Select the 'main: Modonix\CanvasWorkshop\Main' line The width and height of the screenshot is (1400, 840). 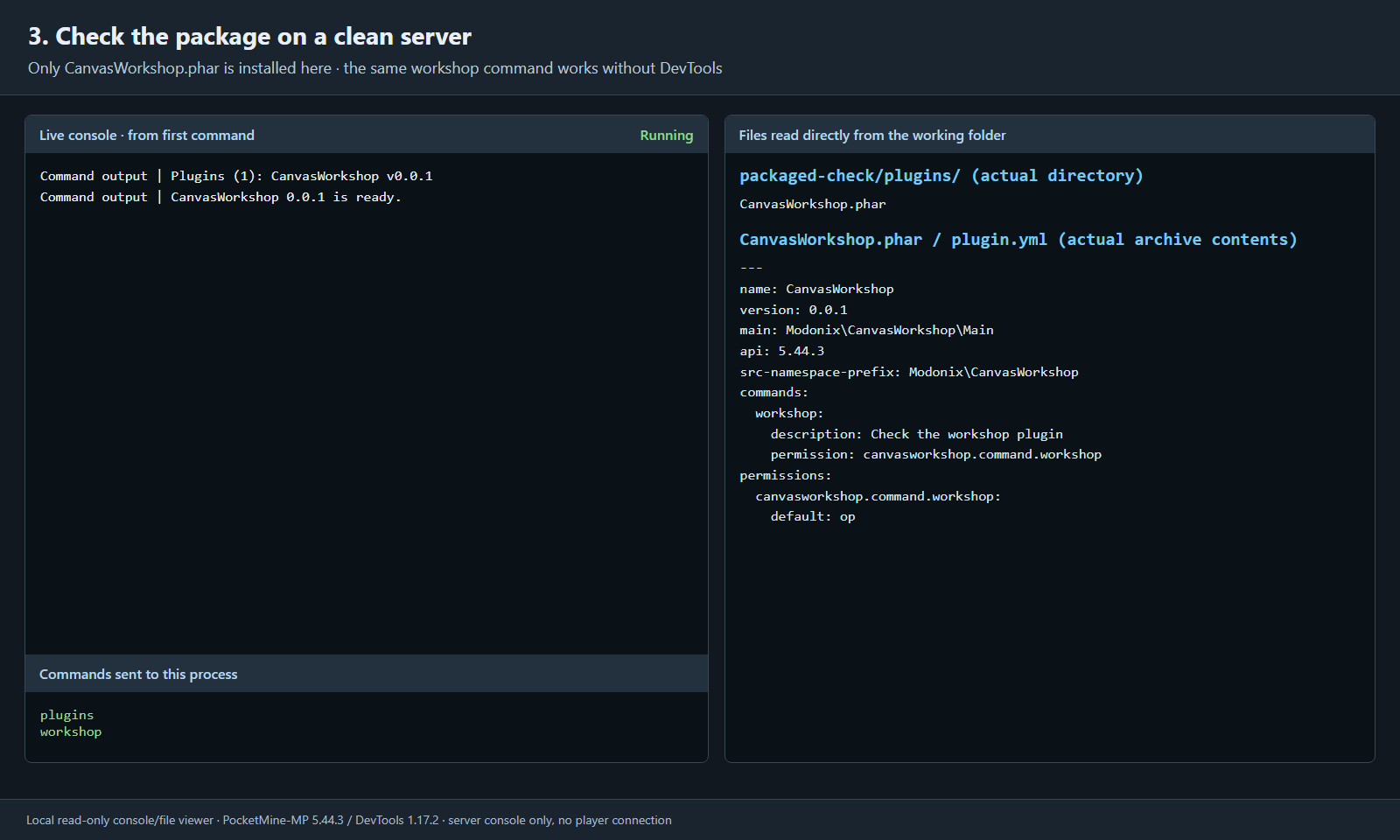pyautogui.click(x=867, y=330)
